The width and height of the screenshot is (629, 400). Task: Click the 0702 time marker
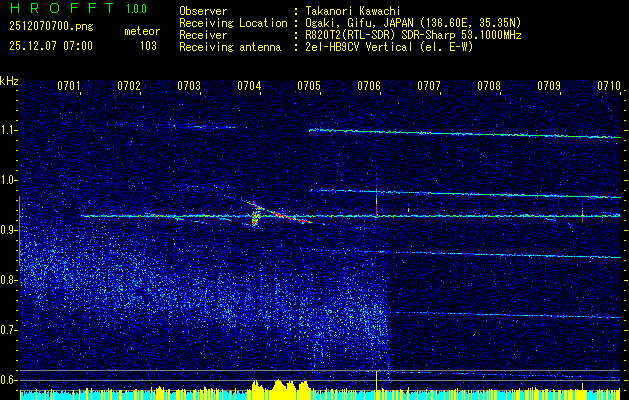coord(129,85)
